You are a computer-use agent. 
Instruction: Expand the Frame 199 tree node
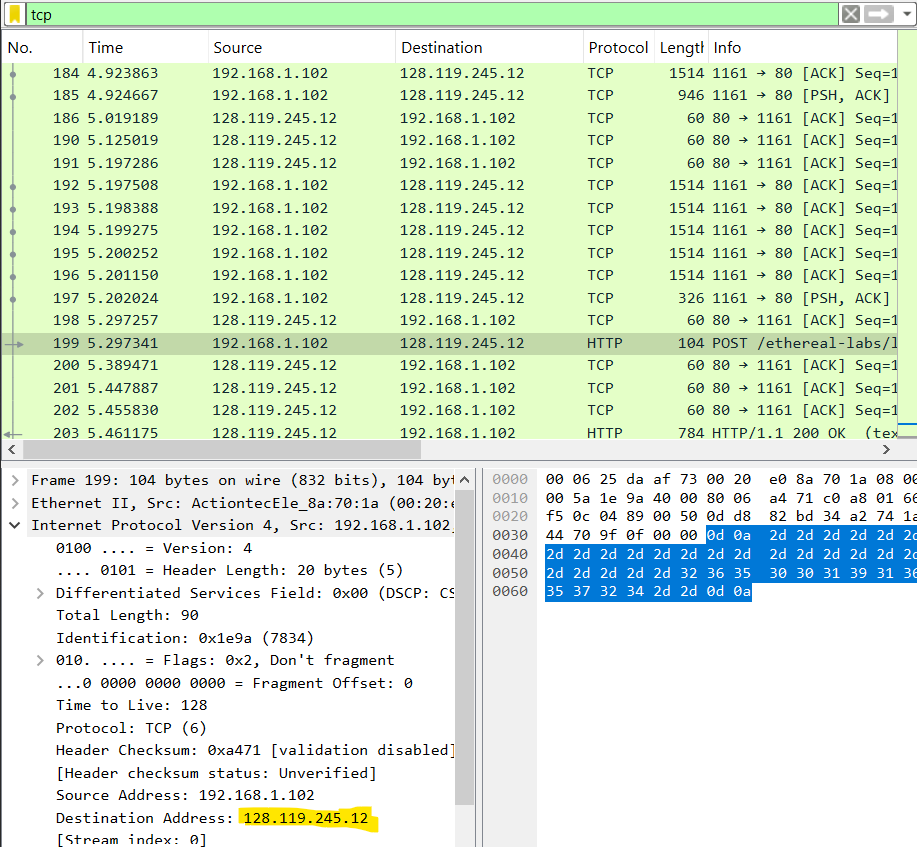pos(16,481)
